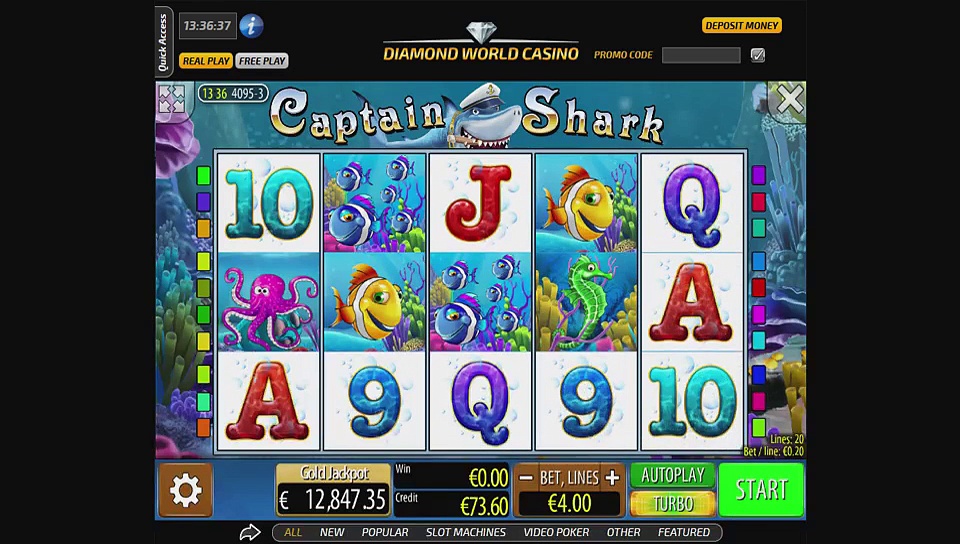
Task: Click the Deposit Money button
Action: [x=741, y=26]
